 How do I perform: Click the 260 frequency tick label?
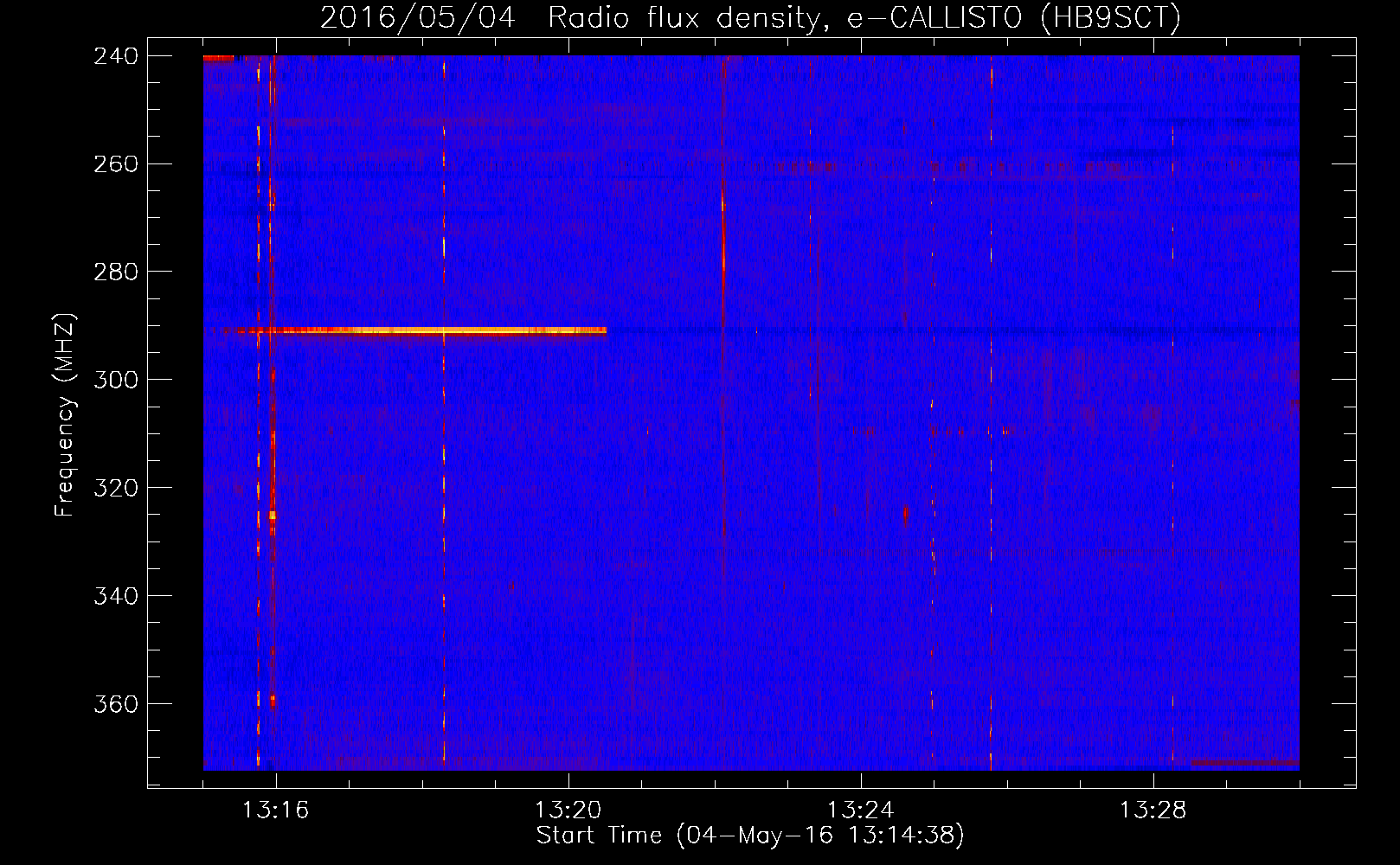point(116,164)
